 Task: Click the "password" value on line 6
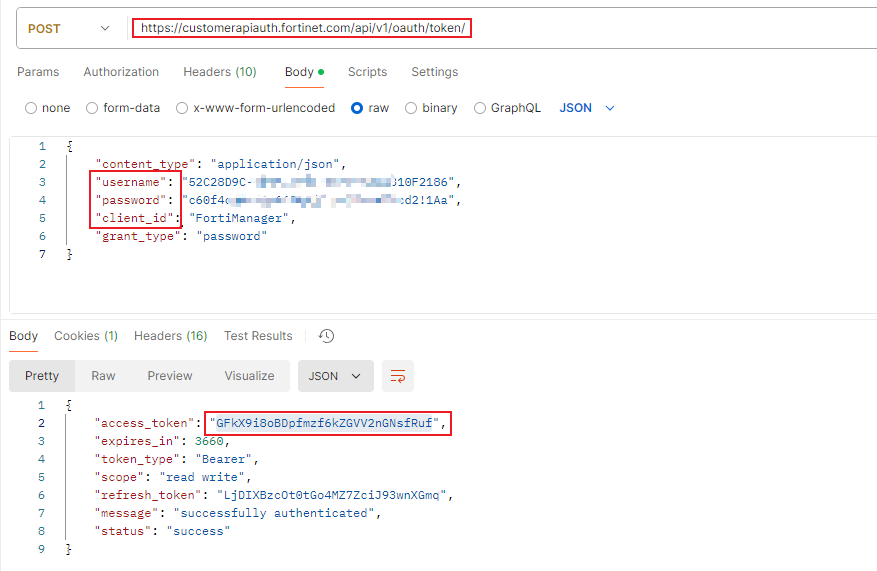(x=232, y=236)
